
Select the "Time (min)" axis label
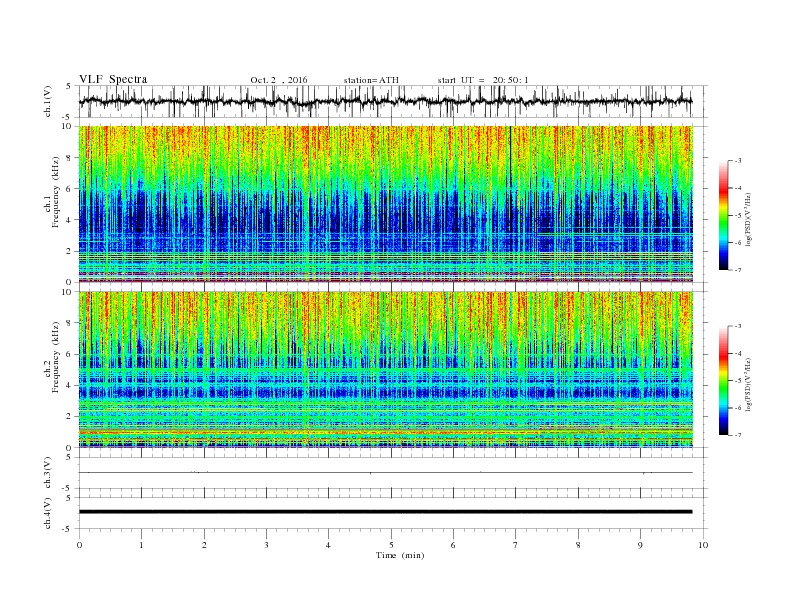[400, 555]
